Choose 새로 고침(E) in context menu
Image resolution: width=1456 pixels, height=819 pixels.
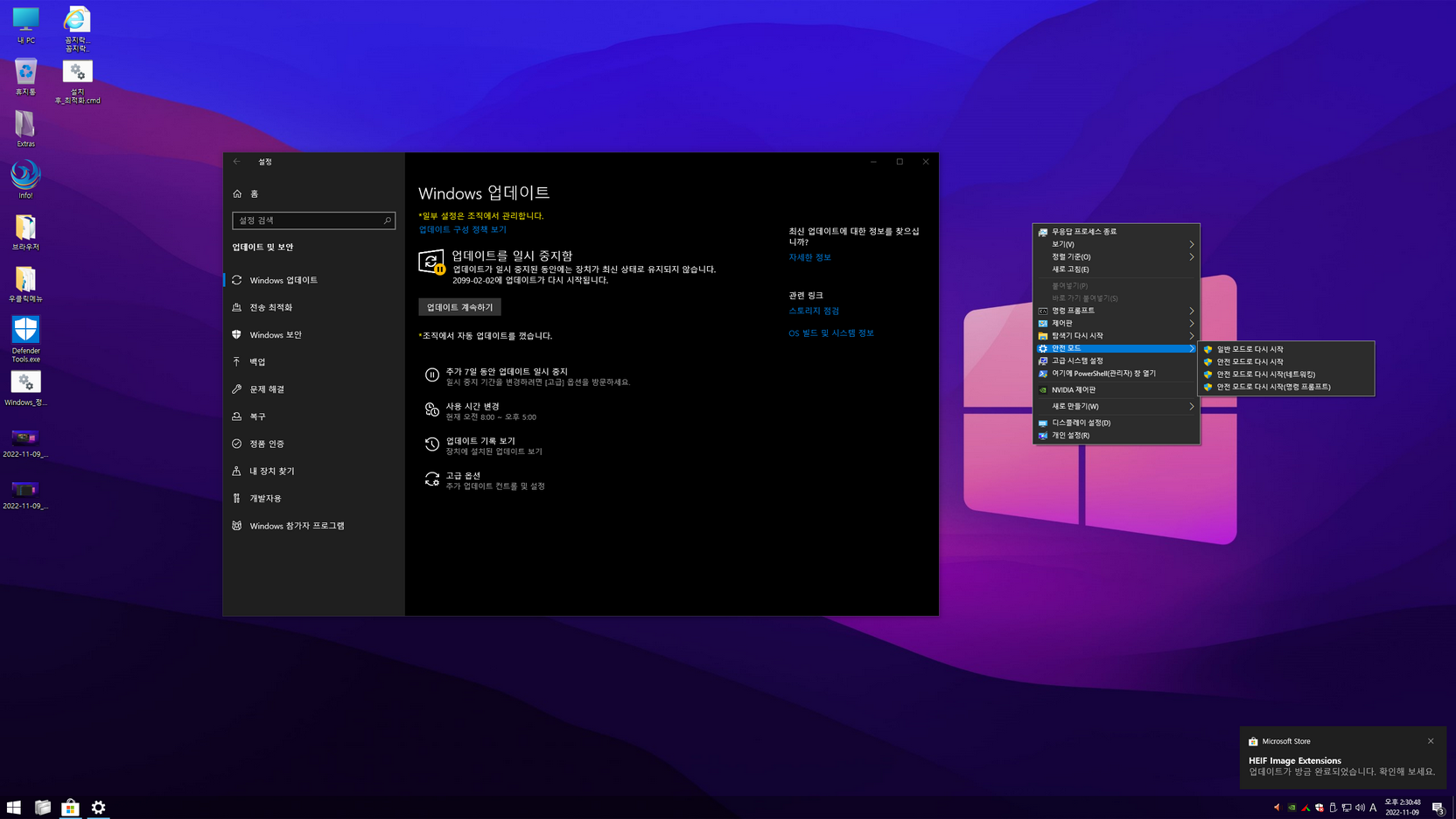pos(1116,269)
